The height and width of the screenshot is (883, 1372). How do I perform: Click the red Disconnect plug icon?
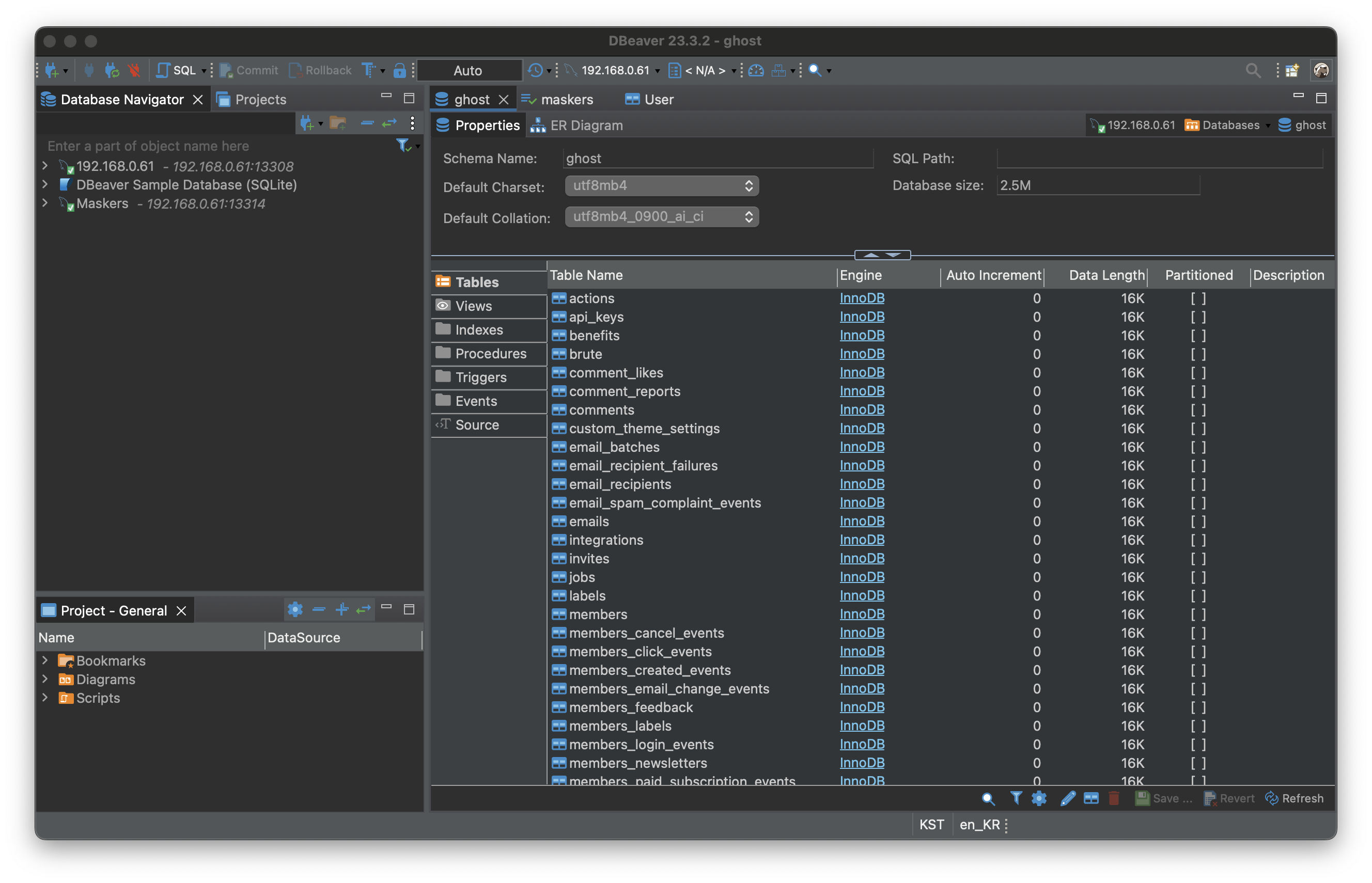tap(135, 71)
